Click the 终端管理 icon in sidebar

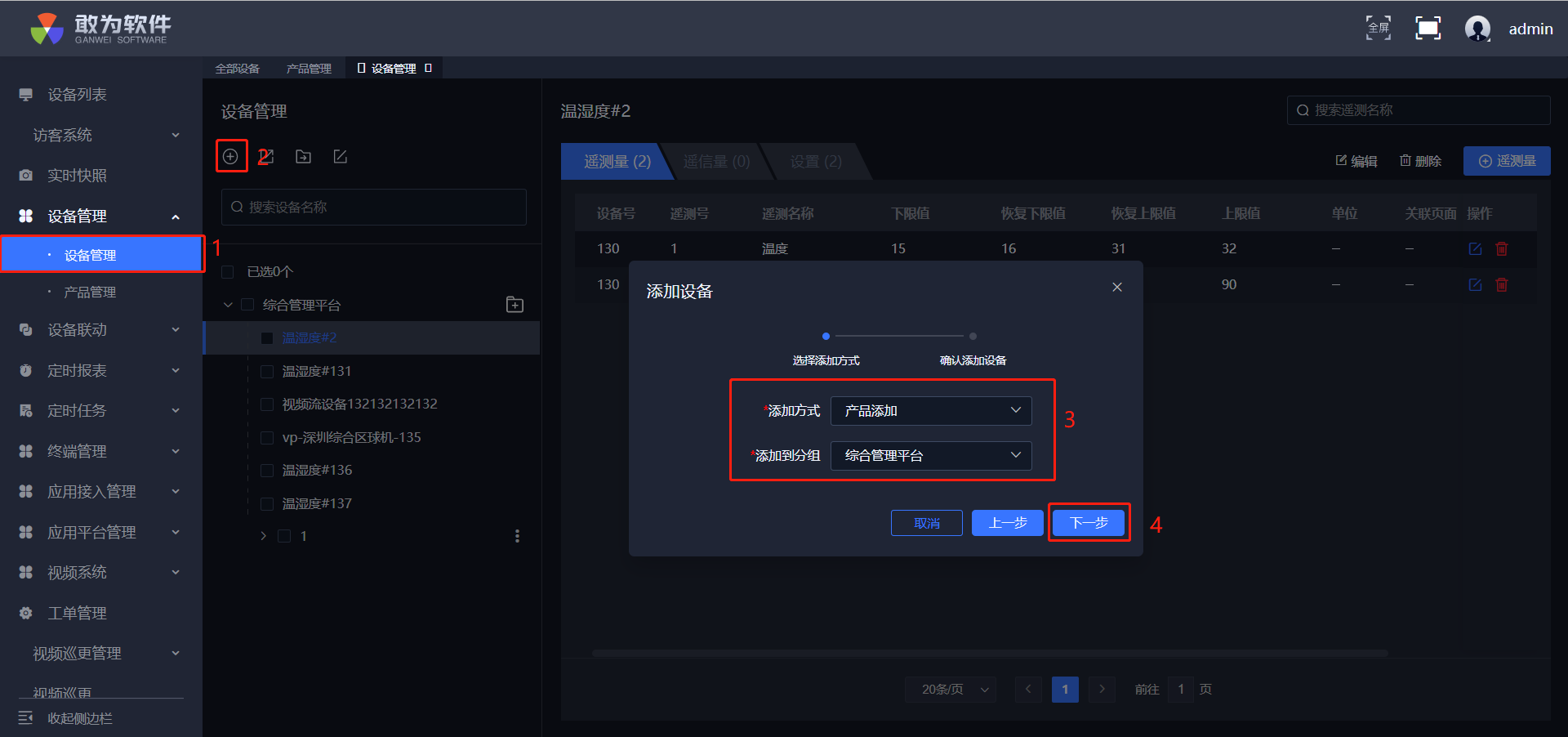click(26, 451)
